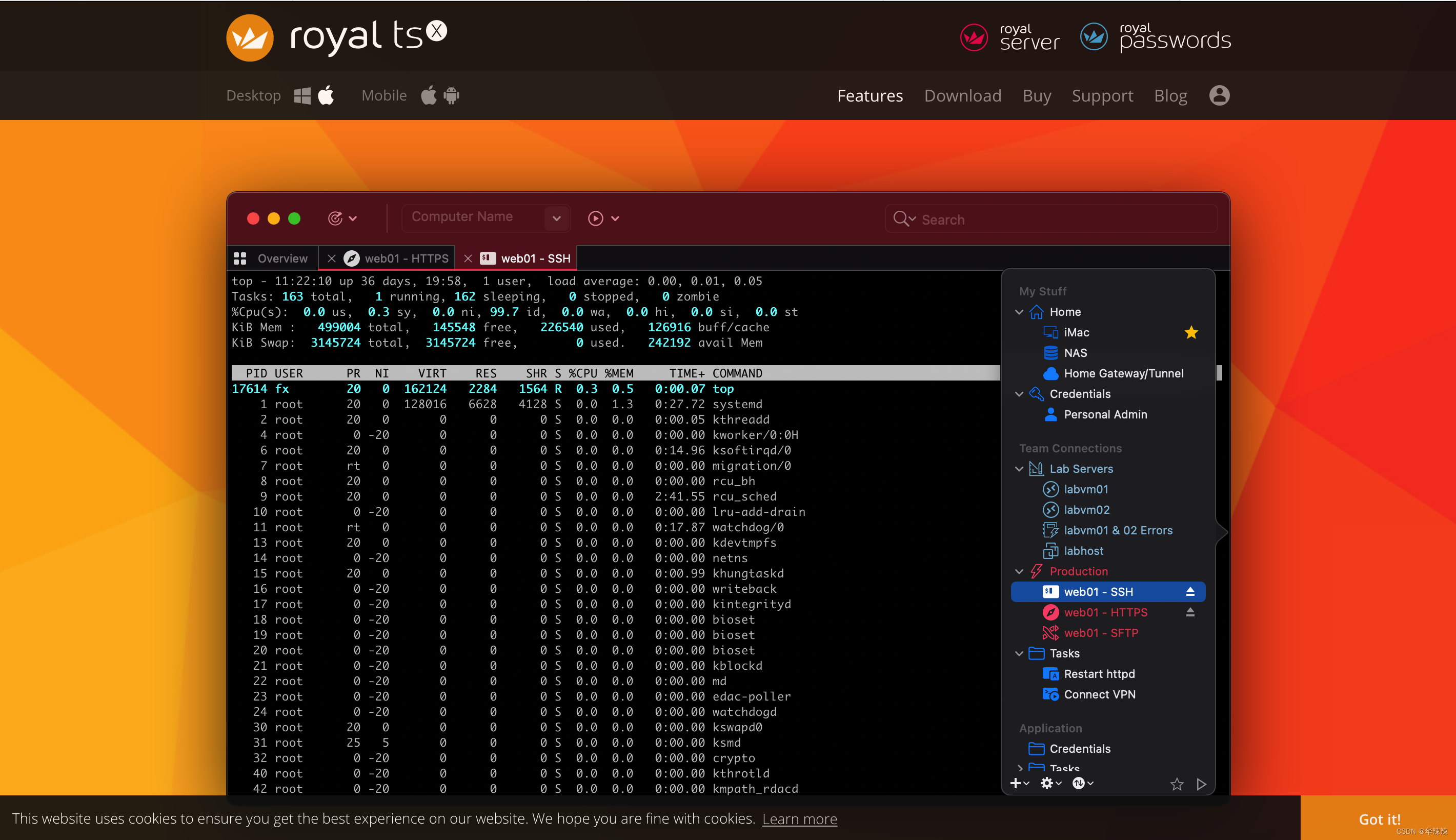The width and height of the screenshot is (1456, 840).
Task: Open the Blog page
Action: point(1170,96)
